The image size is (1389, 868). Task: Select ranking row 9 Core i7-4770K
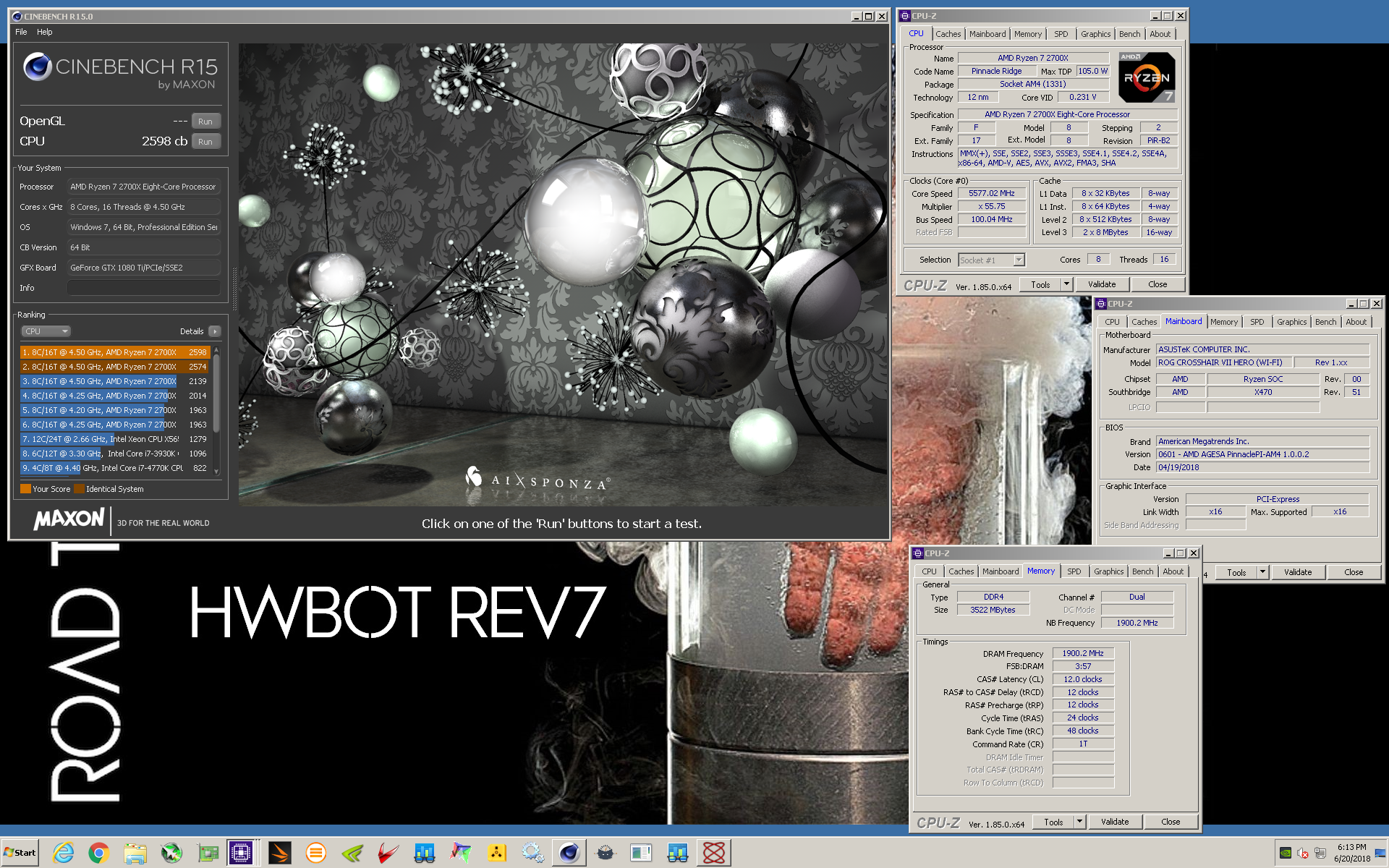[114, 468]
